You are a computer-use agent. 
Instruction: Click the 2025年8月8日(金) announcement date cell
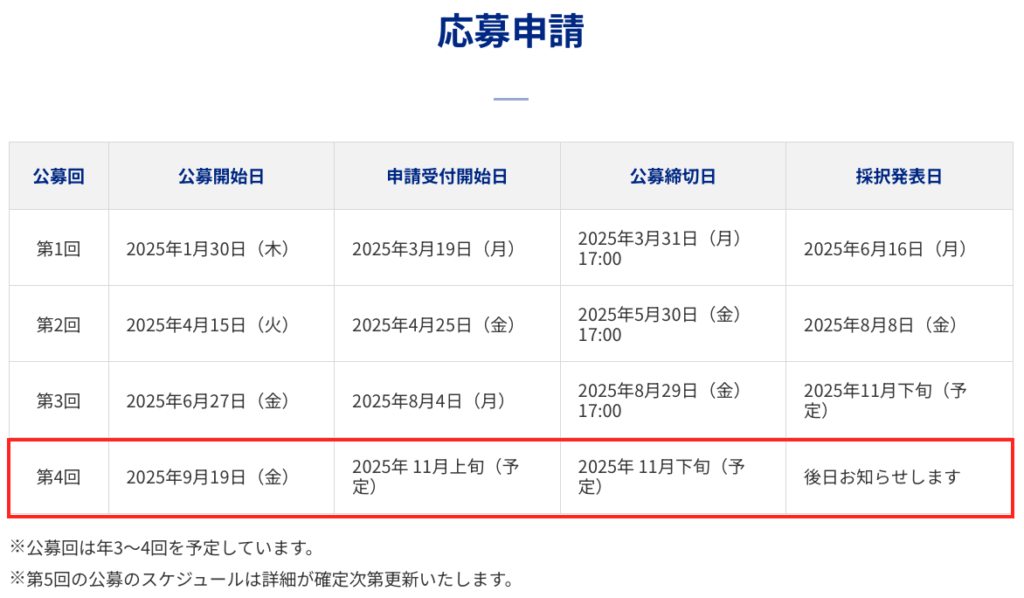tap(880, 325)
